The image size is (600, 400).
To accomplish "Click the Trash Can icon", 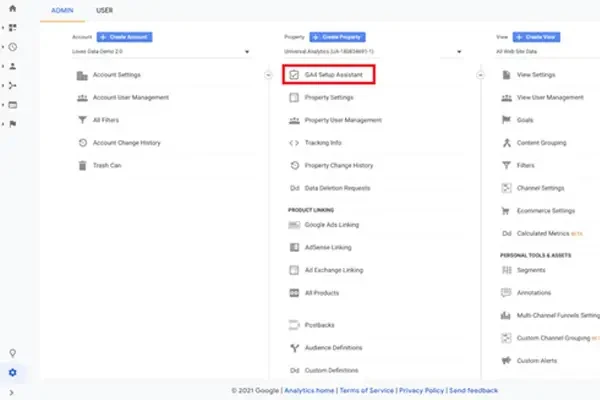I will pyautogui.click(x=82, y=165).
